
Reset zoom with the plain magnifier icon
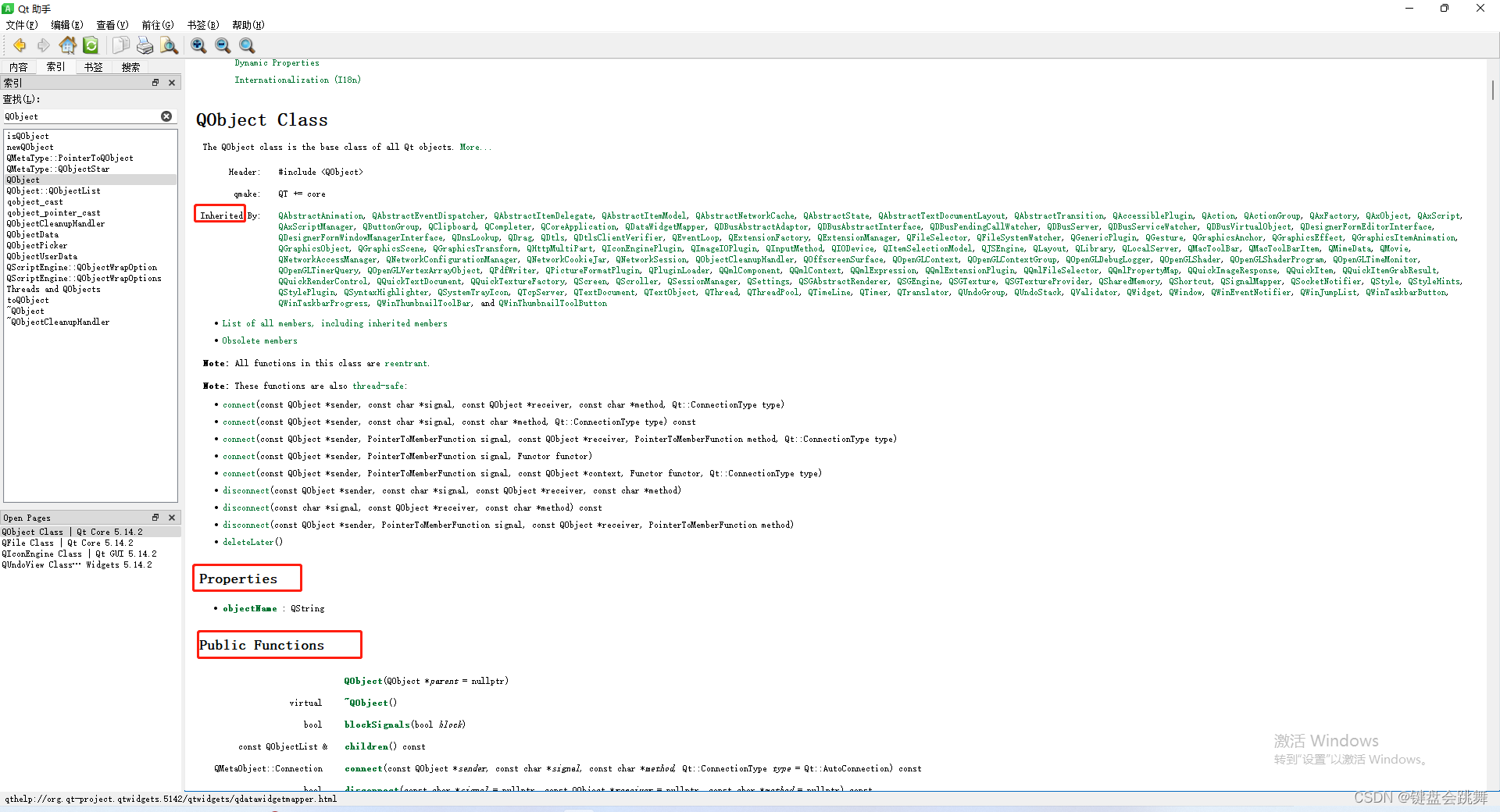point(247,45)
